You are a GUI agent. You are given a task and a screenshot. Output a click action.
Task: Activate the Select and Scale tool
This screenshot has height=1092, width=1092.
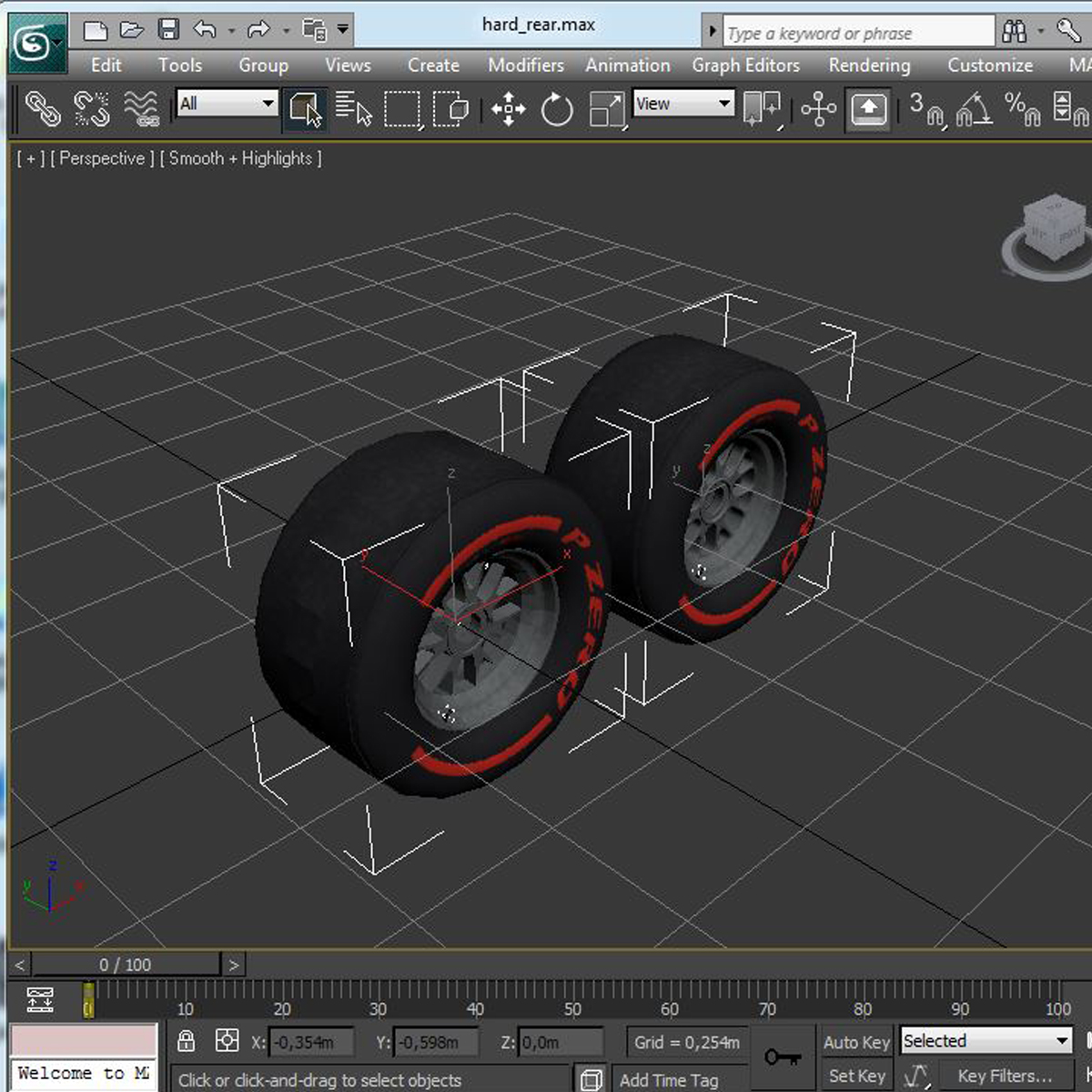pyautogui.click(x=606, y=110)
